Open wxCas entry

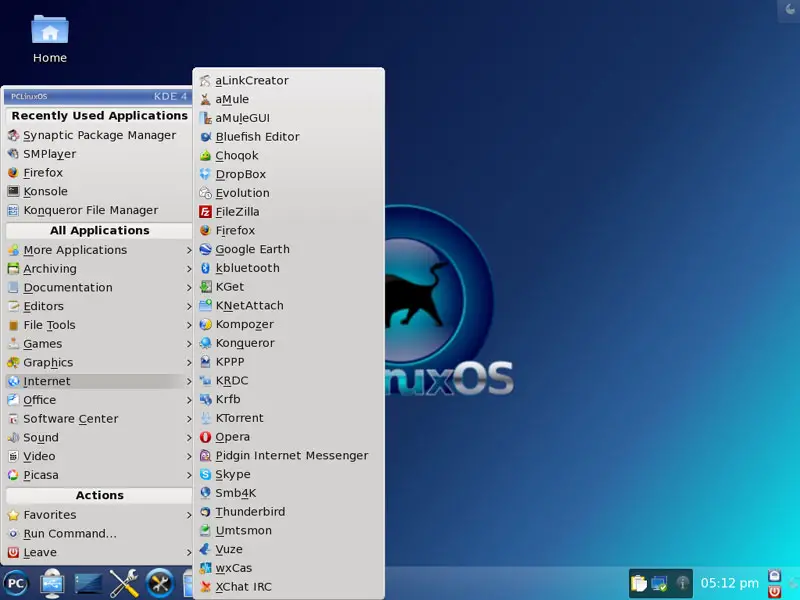point(289,568)
